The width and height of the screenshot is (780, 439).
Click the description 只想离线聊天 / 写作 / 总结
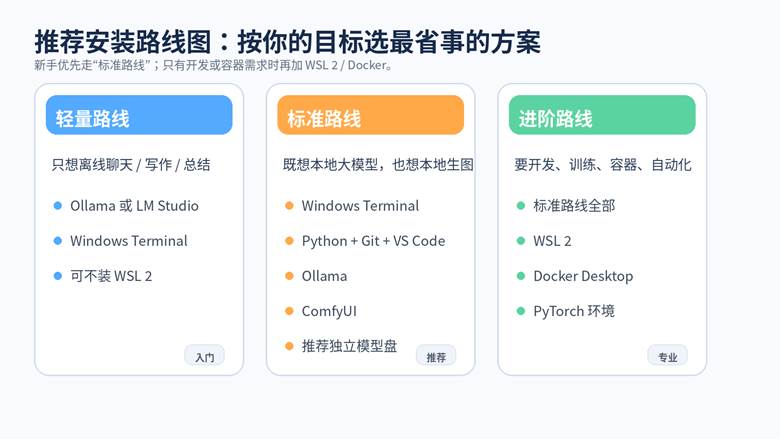tap(131, 165)
